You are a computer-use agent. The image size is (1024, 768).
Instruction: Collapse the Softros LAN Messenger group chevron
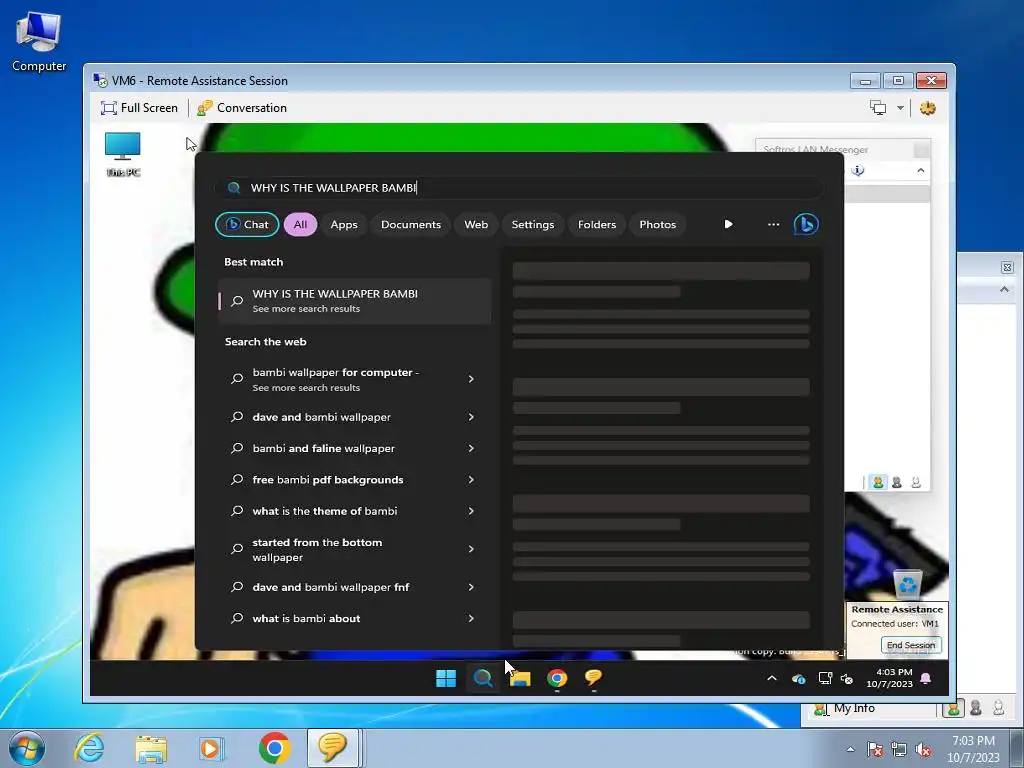click(921, 170)
